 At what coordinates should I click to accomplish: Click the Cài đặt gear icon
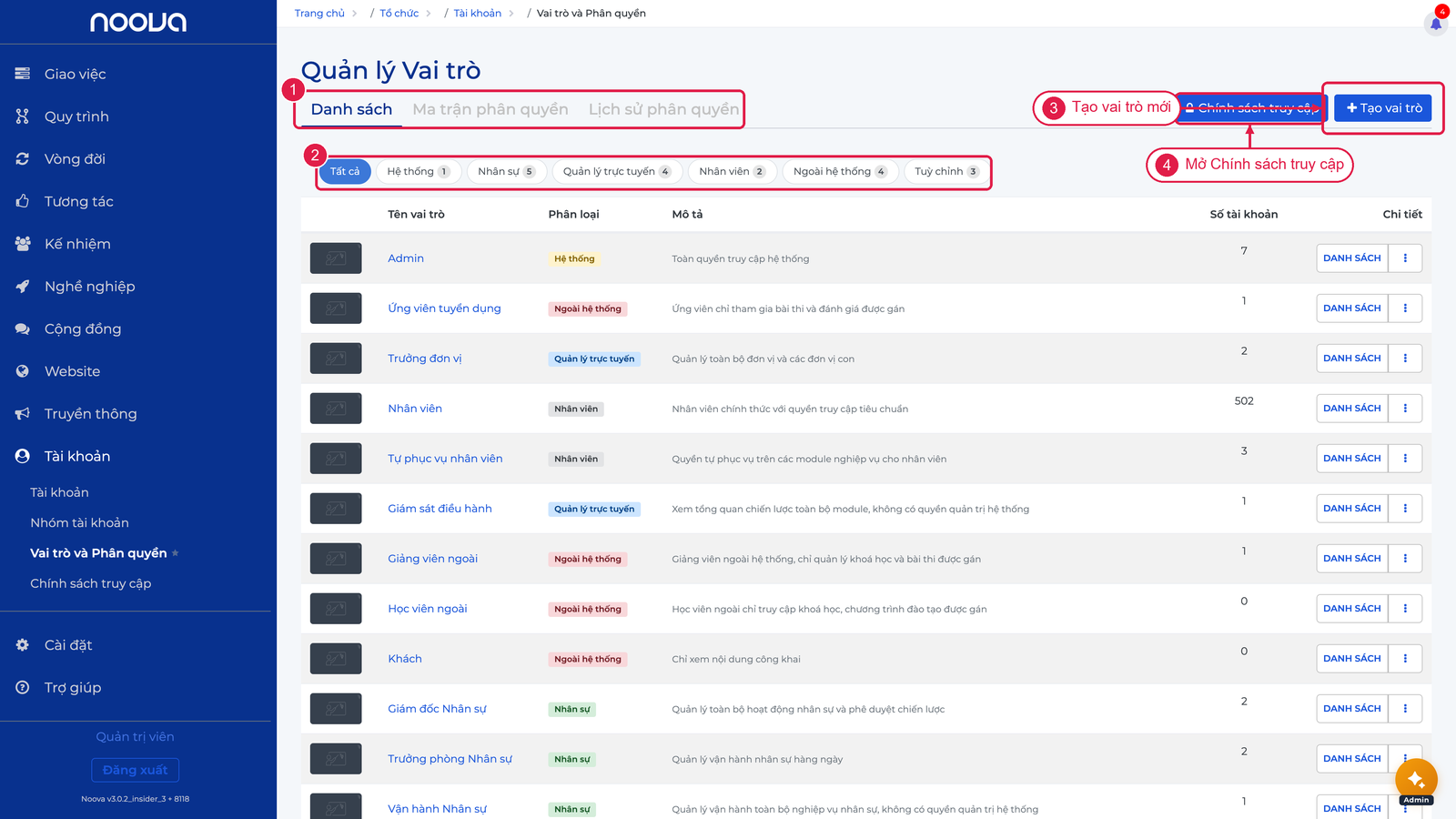point(23,644)
